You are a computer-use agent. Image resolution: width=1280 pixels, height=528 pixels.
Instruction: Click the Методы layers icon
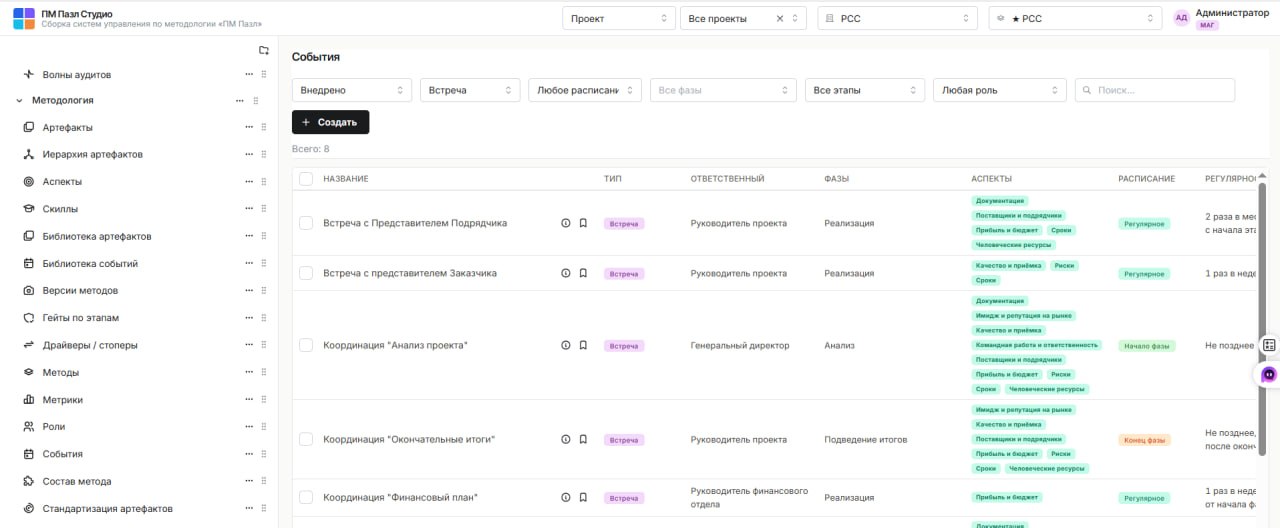pyautogui.click(x=29, y=372)
